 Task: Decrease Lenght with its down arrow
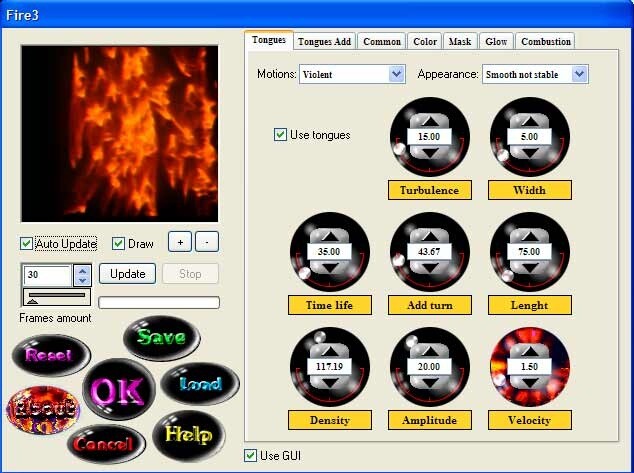(x=530, y=268)
